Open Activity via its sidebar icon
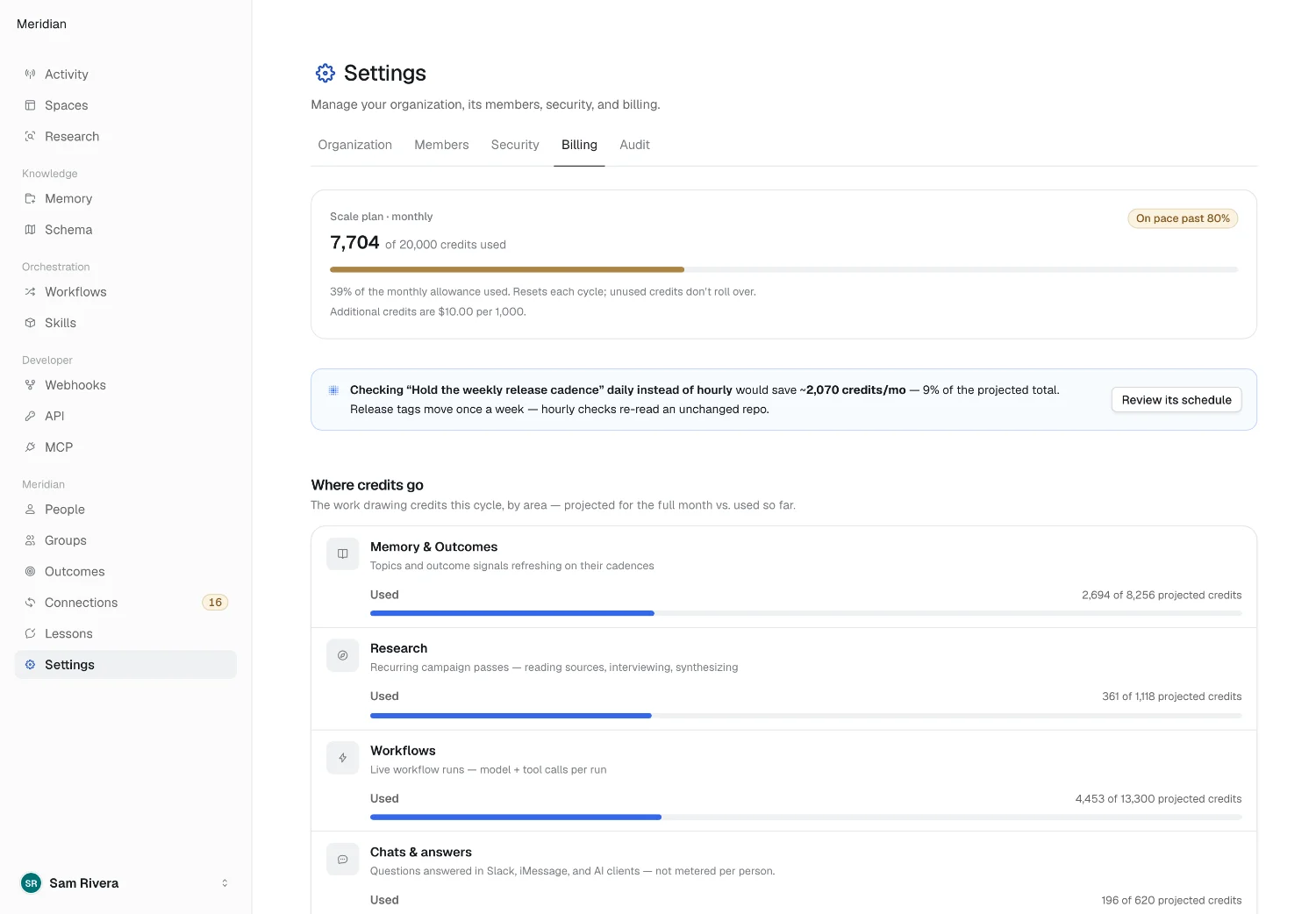This screenshot has height=914, width=1316. coord(30,75)
